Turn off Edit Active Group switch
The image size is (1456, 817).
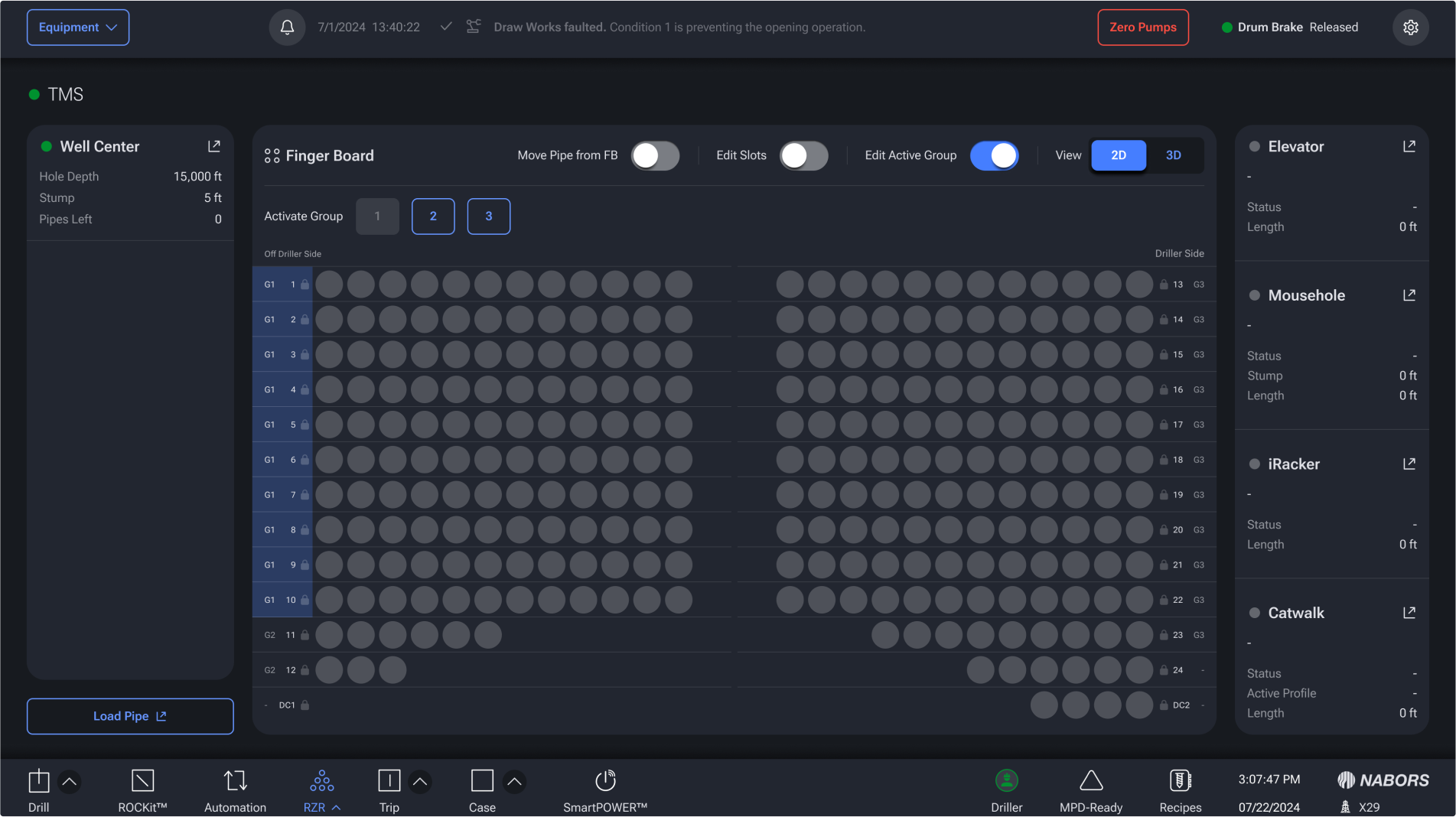click(x=994, y=155)
